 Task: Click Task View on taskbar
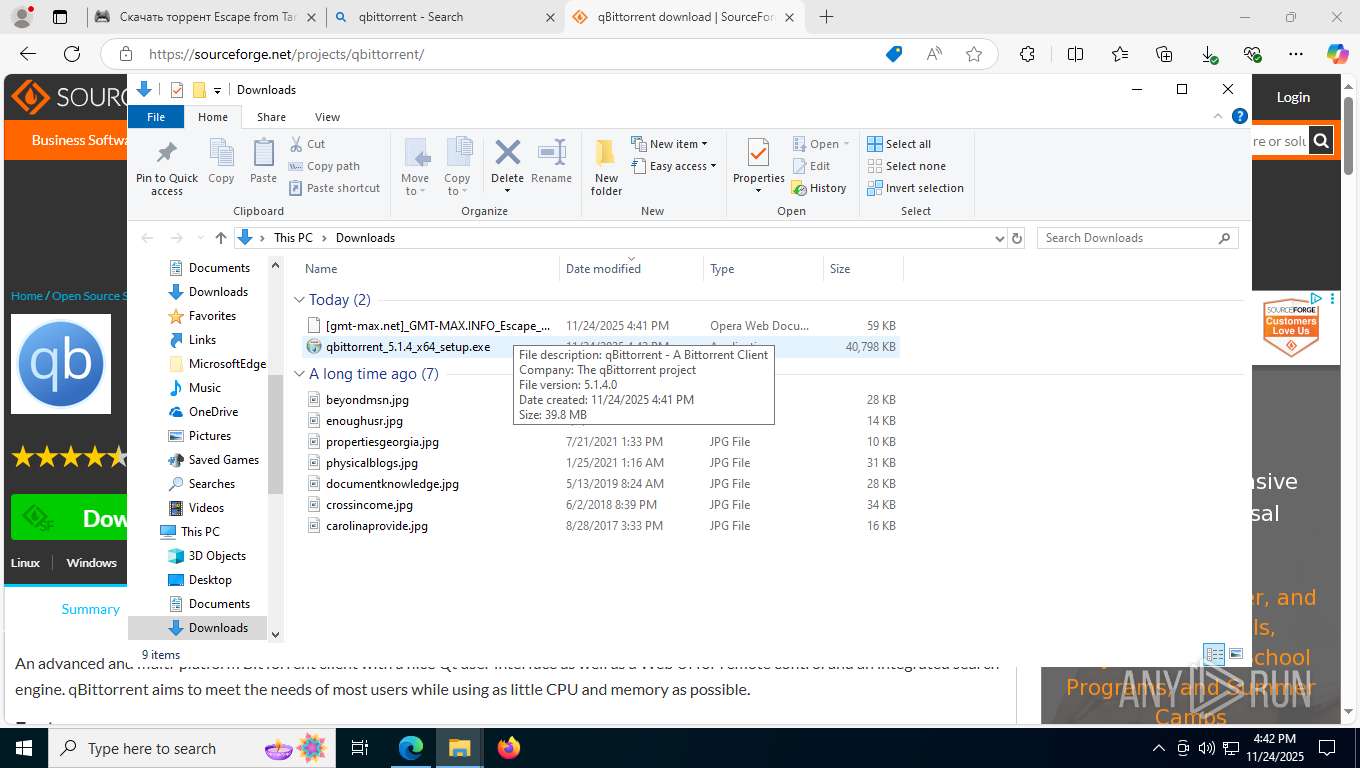tap(361, 748)
